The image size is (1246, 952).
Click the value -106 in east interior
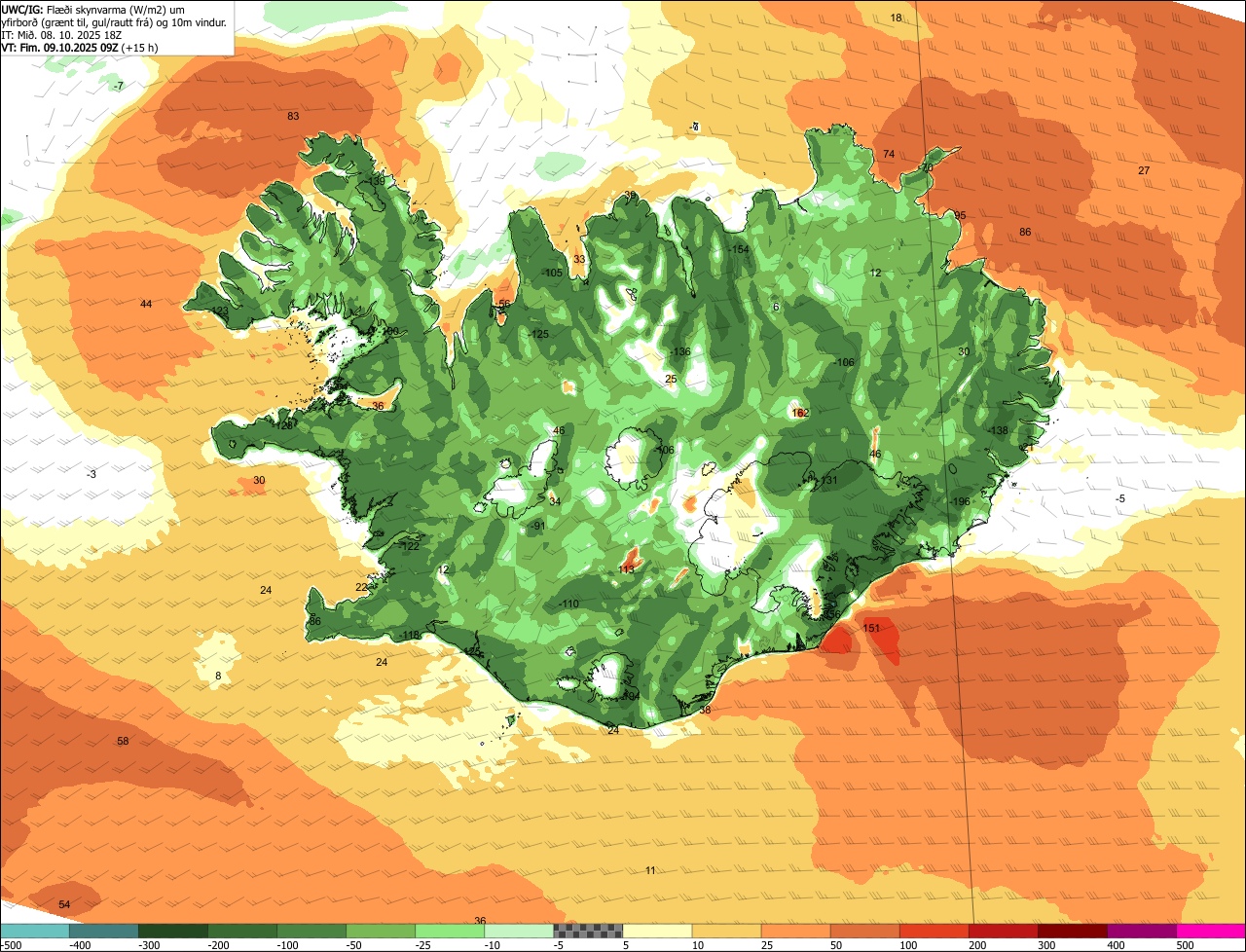(844, 363)
